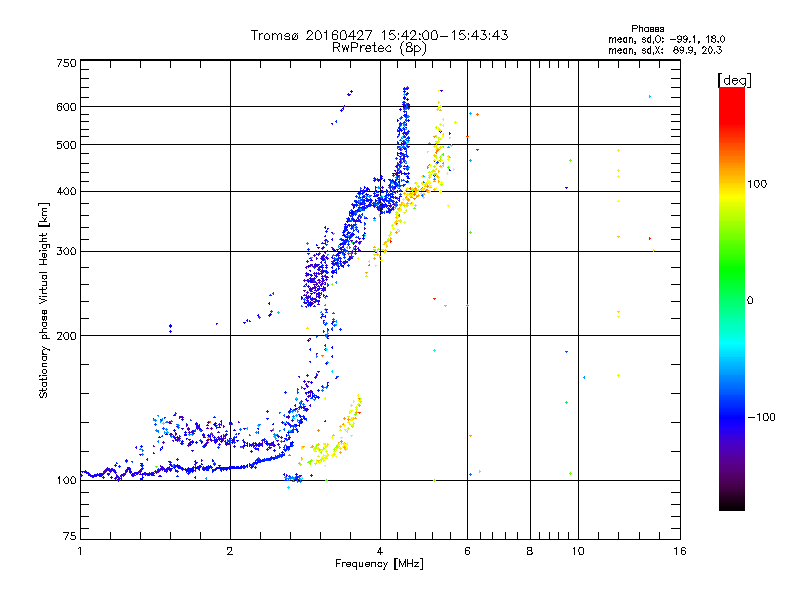Click the 'Frequency [MHz]' axis label
This screenshot has width=800, height=600.
pyautogui.click(x=379, y=564)
